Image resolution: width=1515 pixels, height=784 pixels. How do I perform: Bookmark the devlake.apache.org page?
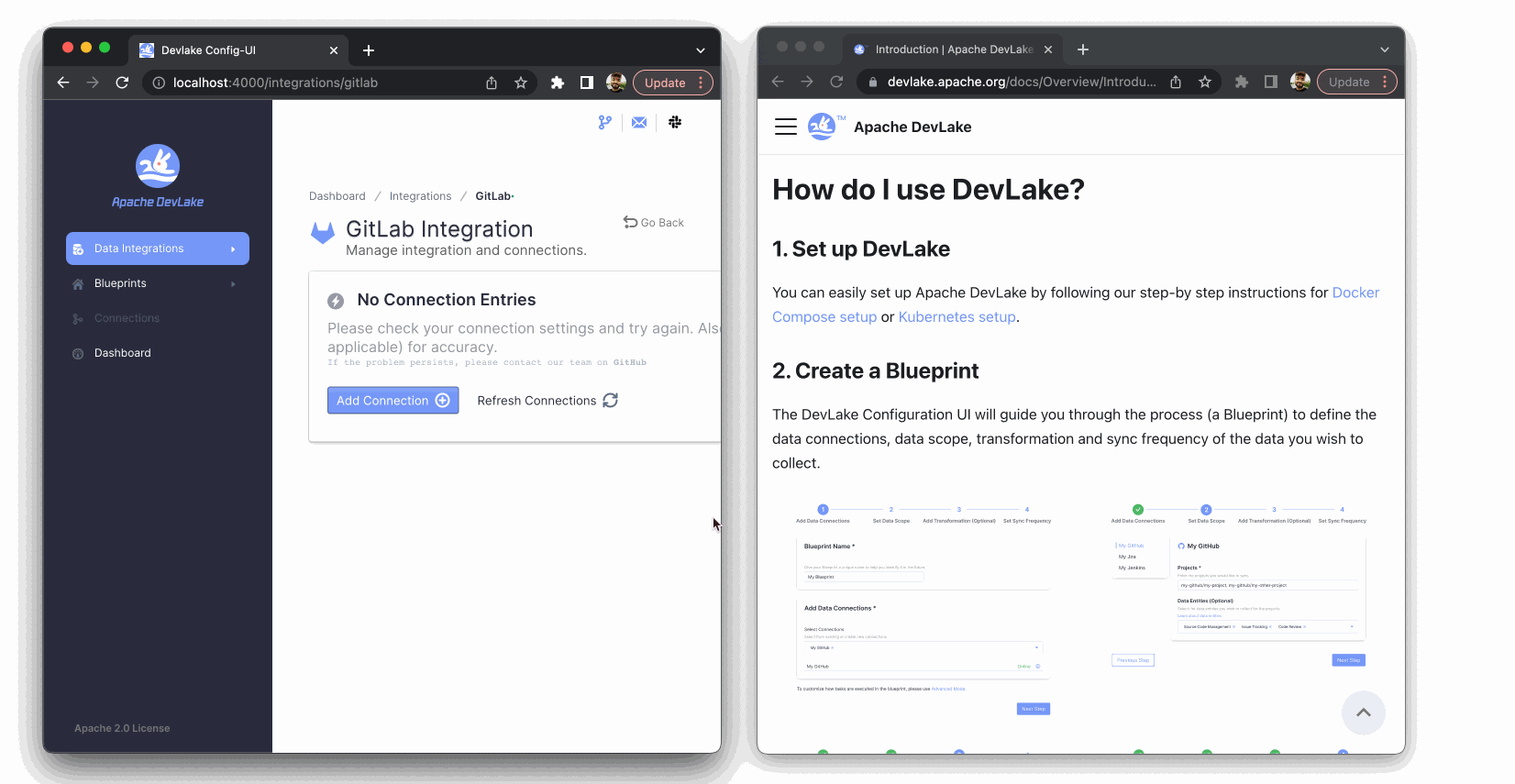[x=1205, y=82]
